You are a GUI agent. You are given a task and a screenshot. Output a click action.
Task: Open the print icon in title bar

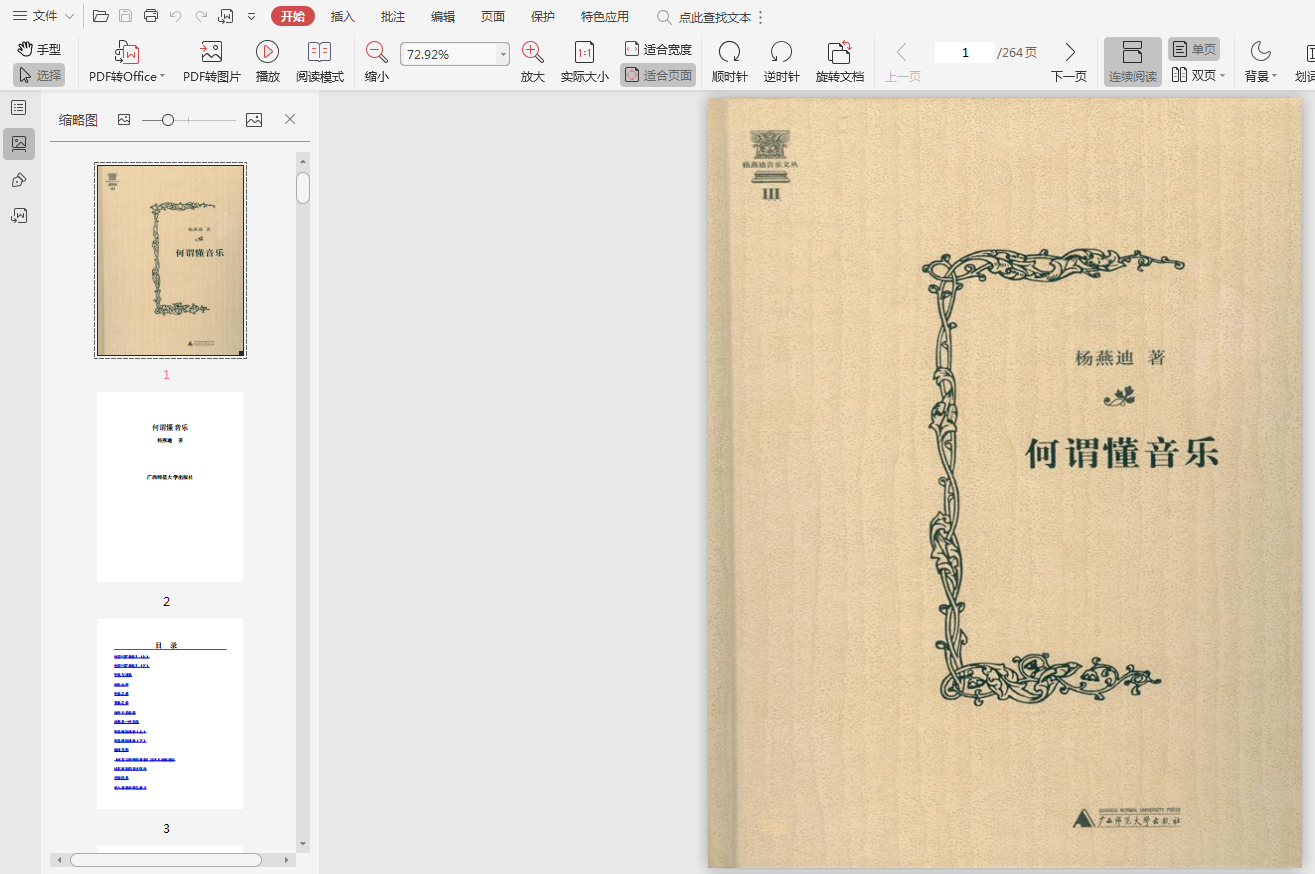click(151, 16)
